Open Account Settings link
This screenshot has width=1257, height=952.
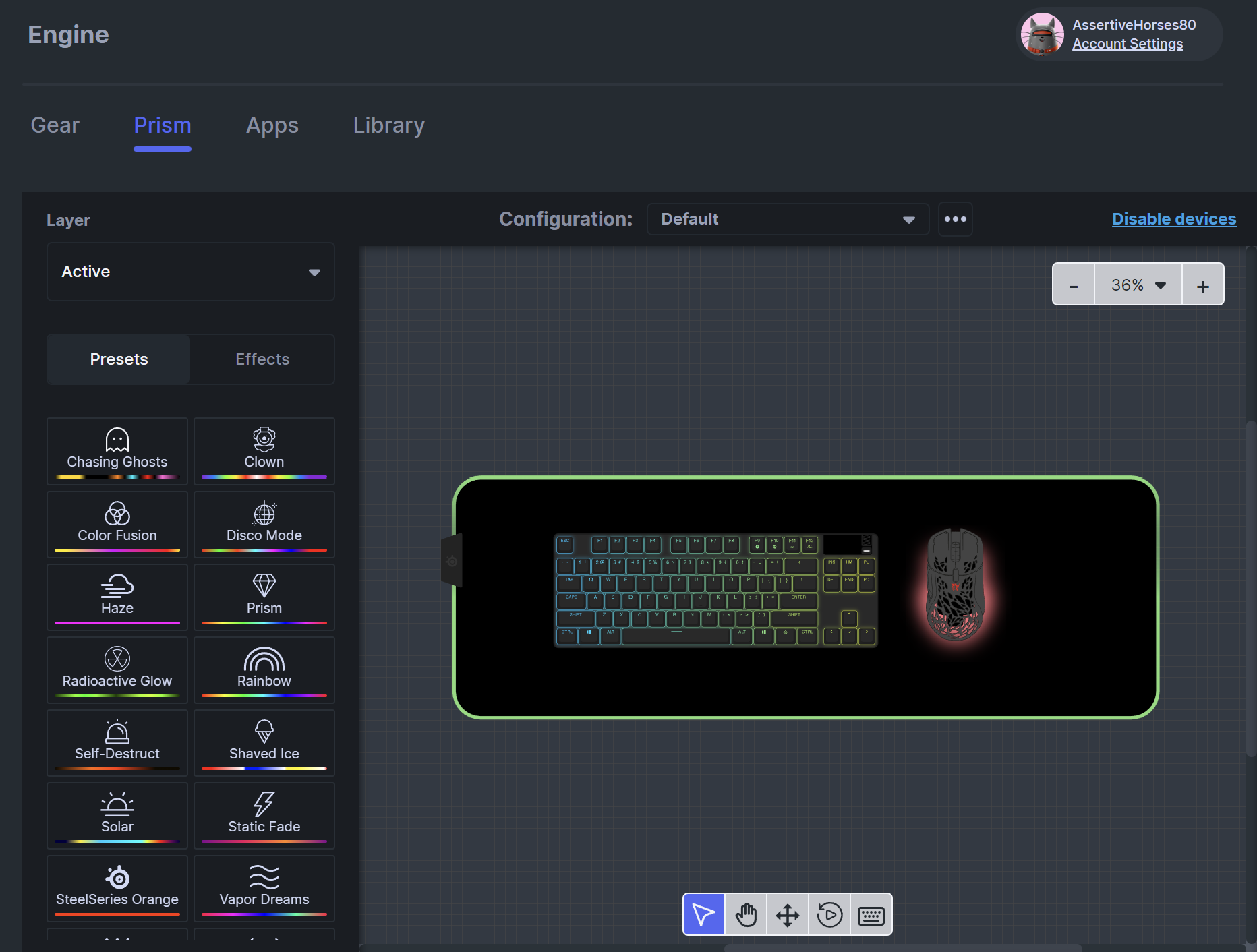(1128, 44)
